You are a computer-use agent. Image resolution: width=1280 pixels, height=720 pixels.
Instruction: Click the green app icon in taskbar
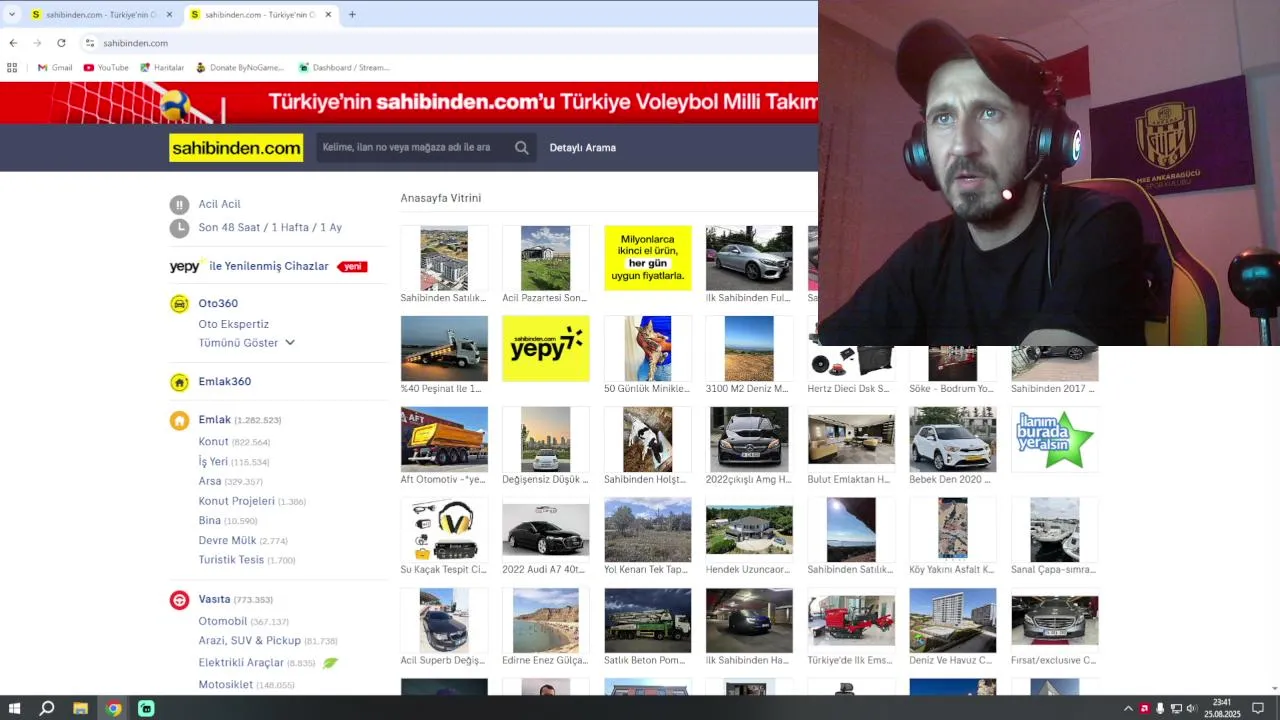pyautogui.click(x=146, y=708)
